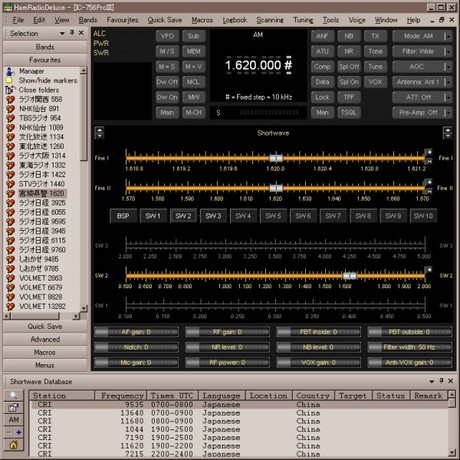Open the Pre-Amp: Off dropdown
The height and width of the screenshot is (460, 460).
tap(422, 113)
